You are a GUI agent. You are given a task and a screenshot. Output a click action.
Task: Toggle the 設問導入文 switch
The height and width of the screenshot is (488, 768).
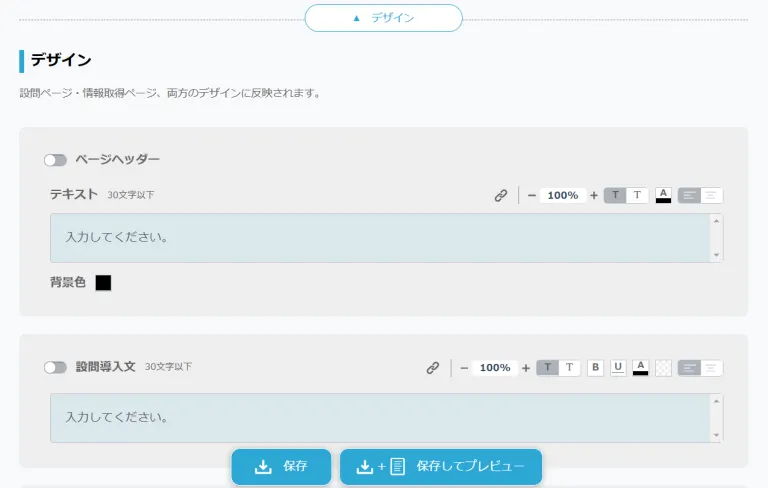(55, 367)
